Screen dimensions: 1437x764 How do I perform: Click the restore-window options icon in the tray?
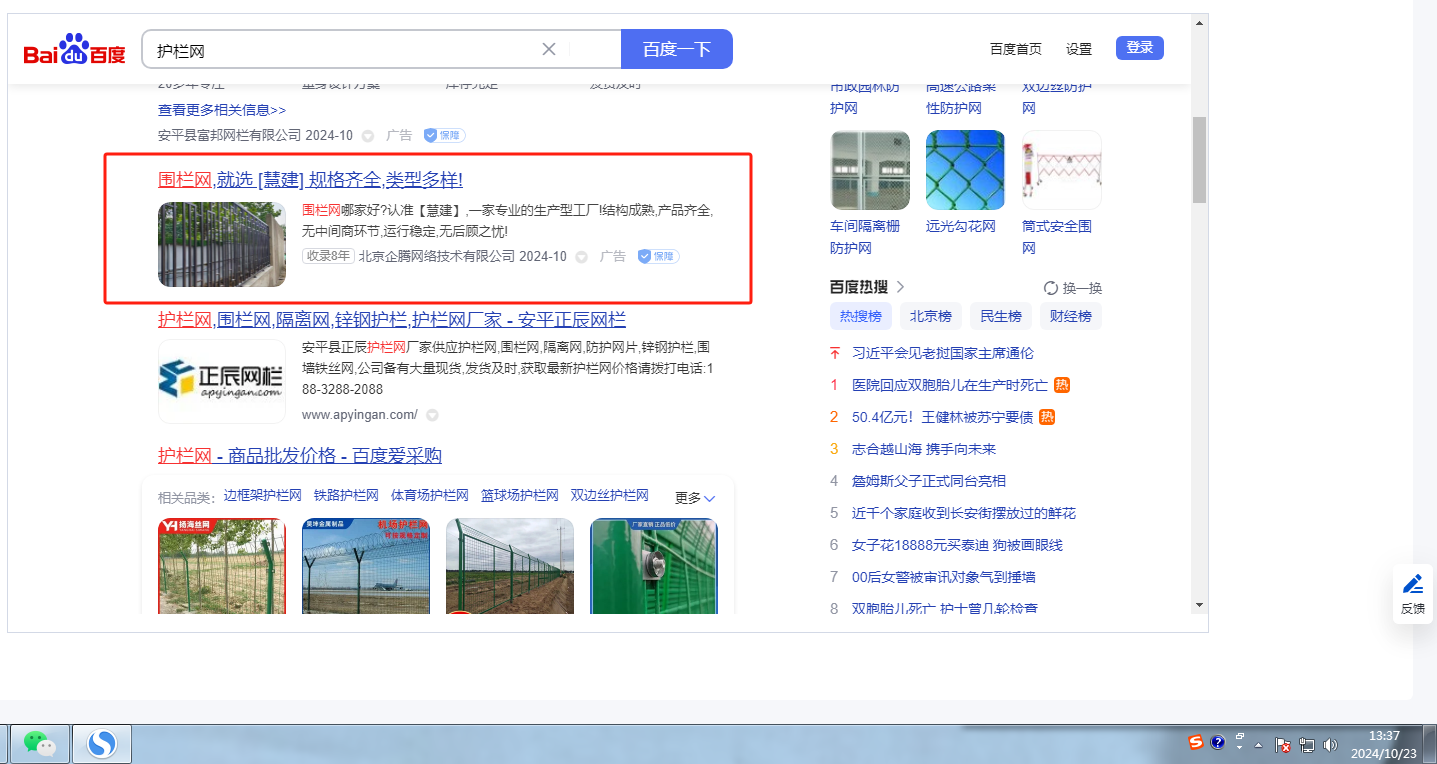1240,736
